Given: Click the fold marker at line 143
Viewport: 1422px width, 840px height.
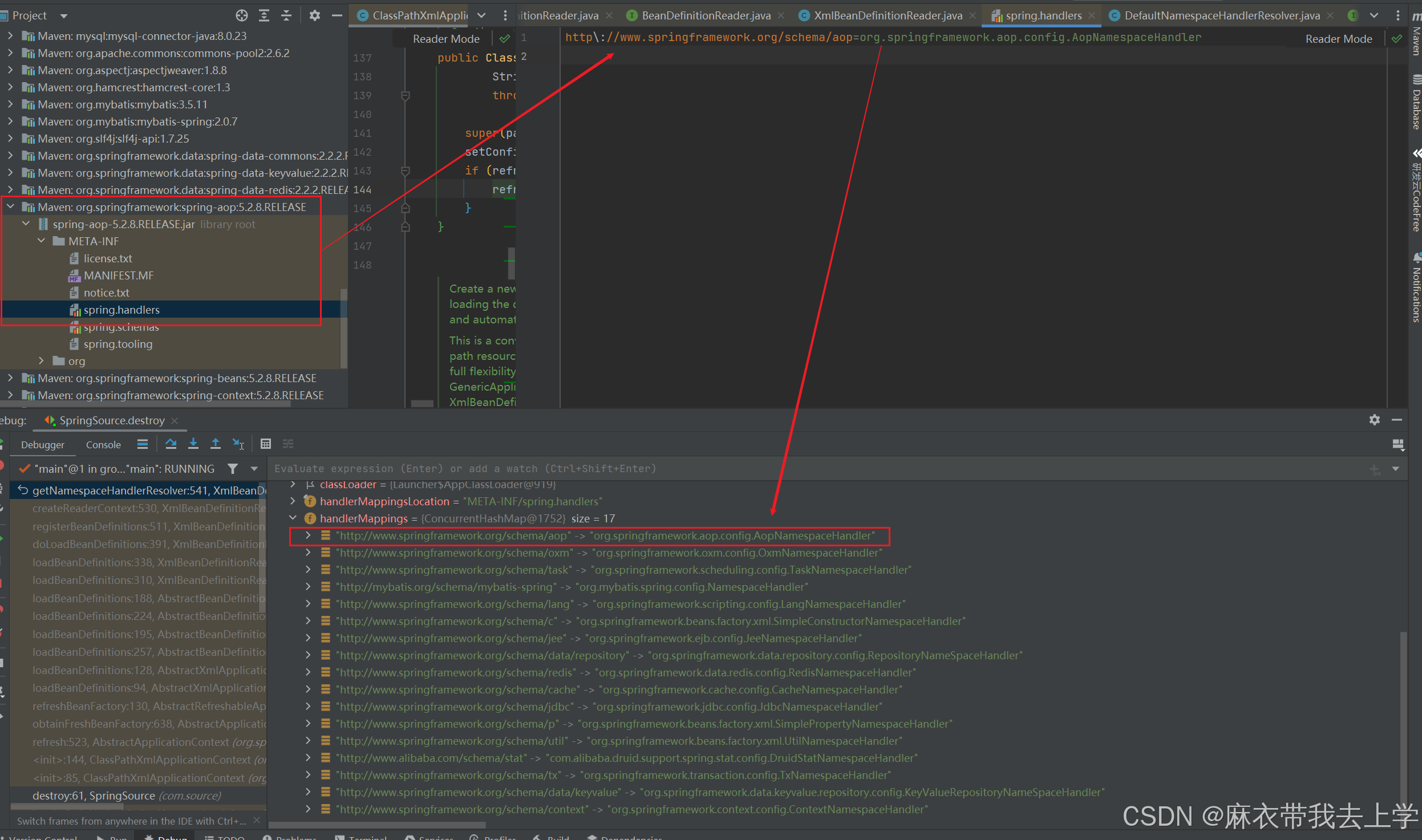Looking at the screenshot, I should click(406, 171).
